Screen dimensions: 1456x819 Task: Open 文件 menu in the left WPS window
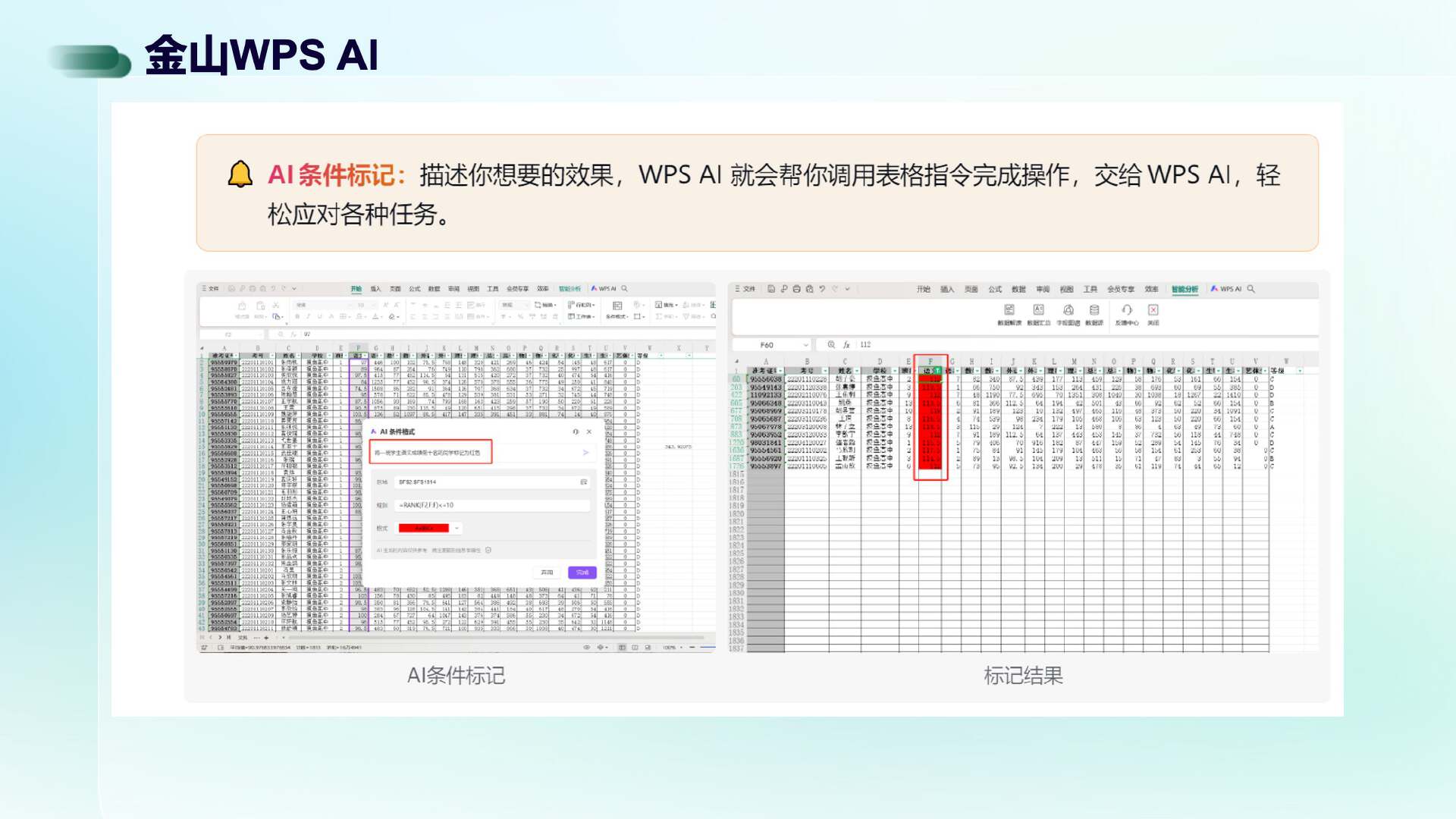pos(211,289)
